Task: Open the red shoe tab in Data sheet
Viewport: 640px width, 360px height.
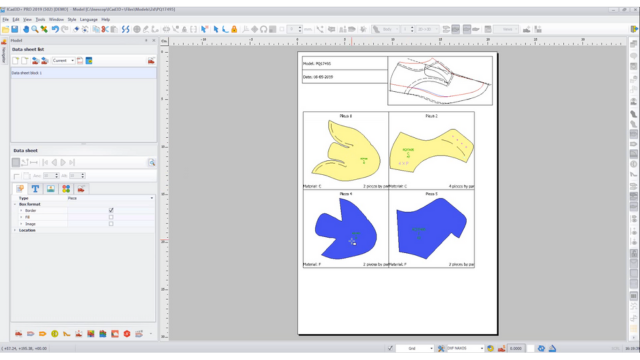Action: click(81, 189)
